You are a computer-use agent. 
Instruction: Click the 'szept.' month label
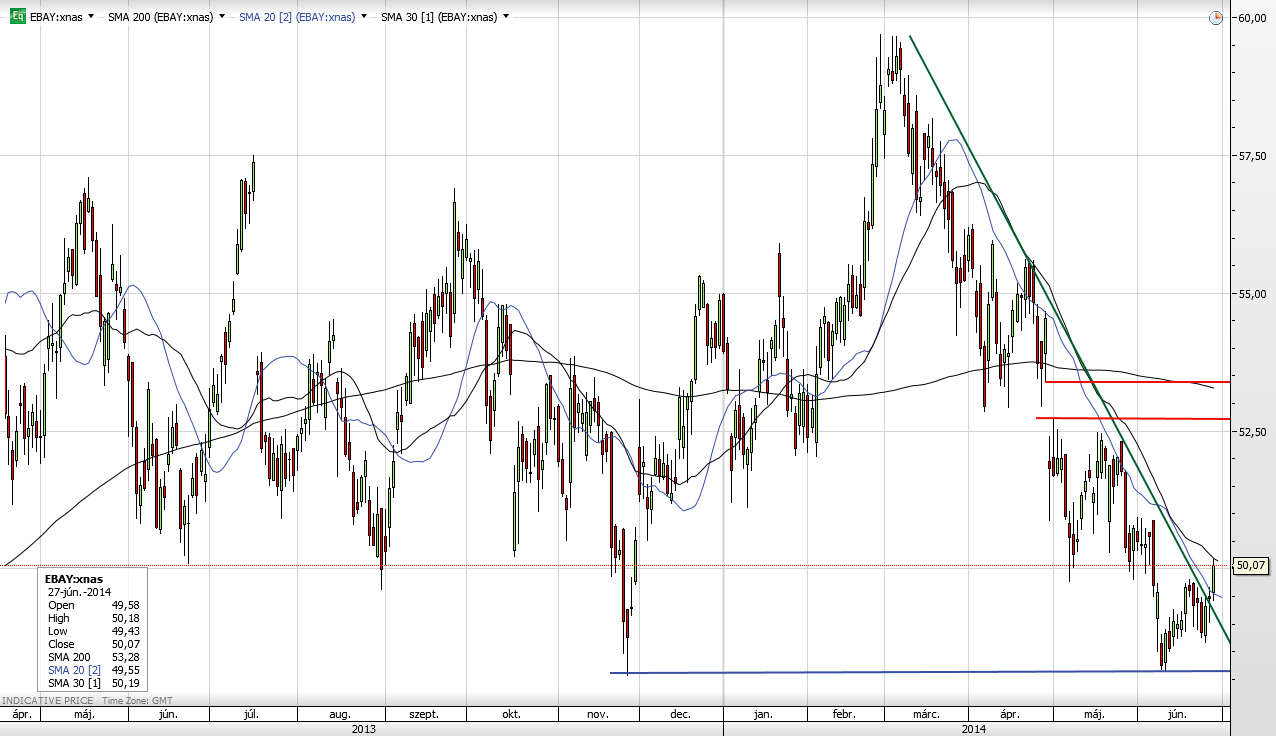point(424,715)
